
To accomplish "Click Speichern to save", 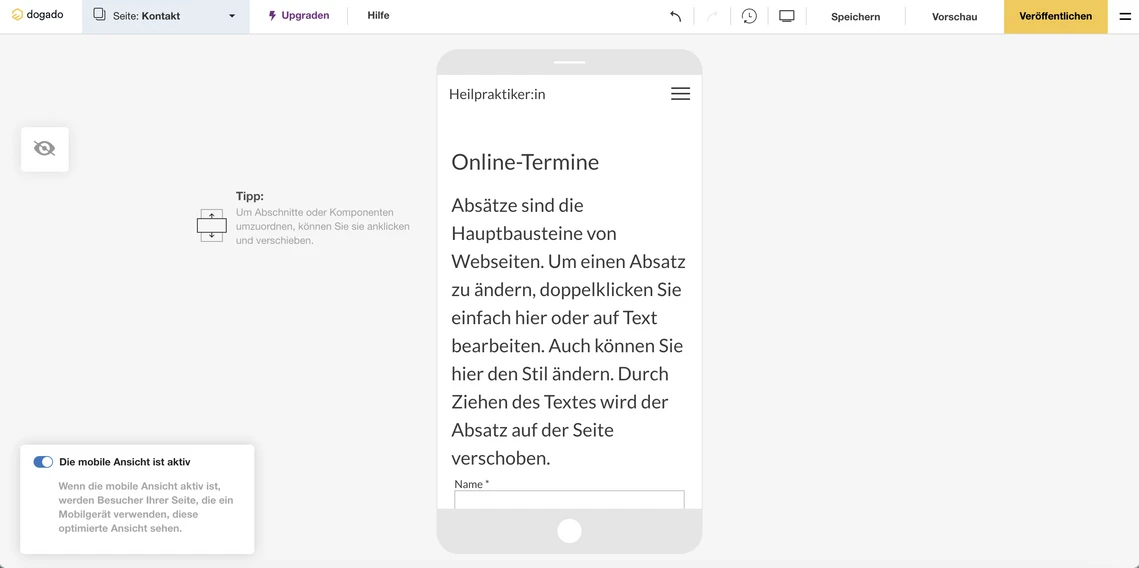I will pyautogui.click(x=856, y=17).
